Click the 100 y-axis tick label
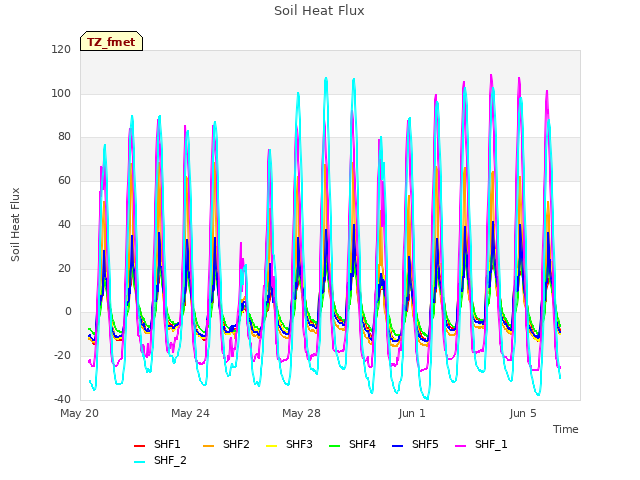The image size is (640, 480). (61, 93)
